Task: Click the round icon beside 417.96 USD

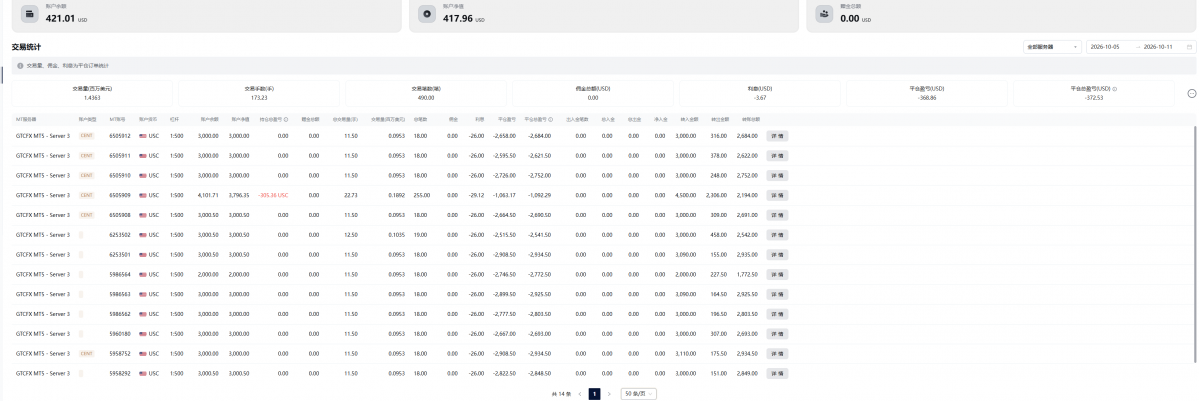Action: click(x=427, y=14)
